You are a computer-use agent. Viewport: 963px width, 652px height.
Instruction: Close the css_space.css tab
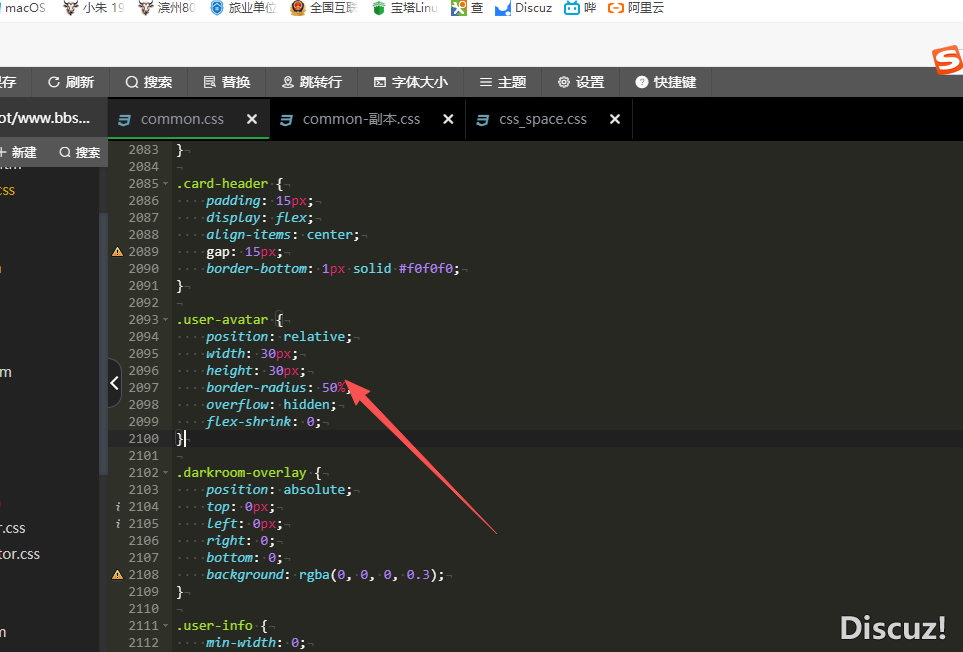(614, 119)
